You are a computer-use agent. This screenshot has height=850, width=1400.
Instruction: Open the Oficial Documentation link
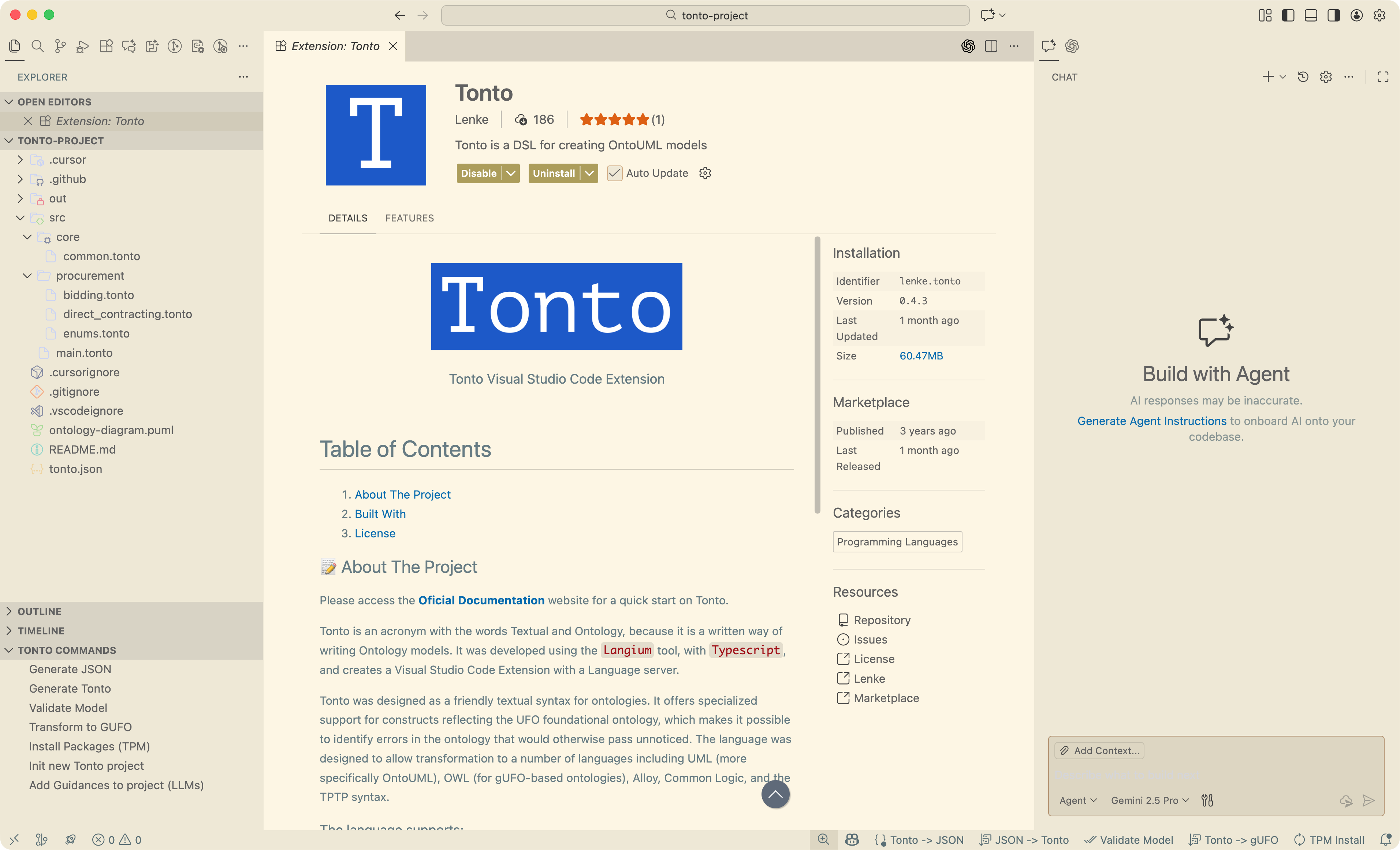pyautogui.click(x=481, y=601)
